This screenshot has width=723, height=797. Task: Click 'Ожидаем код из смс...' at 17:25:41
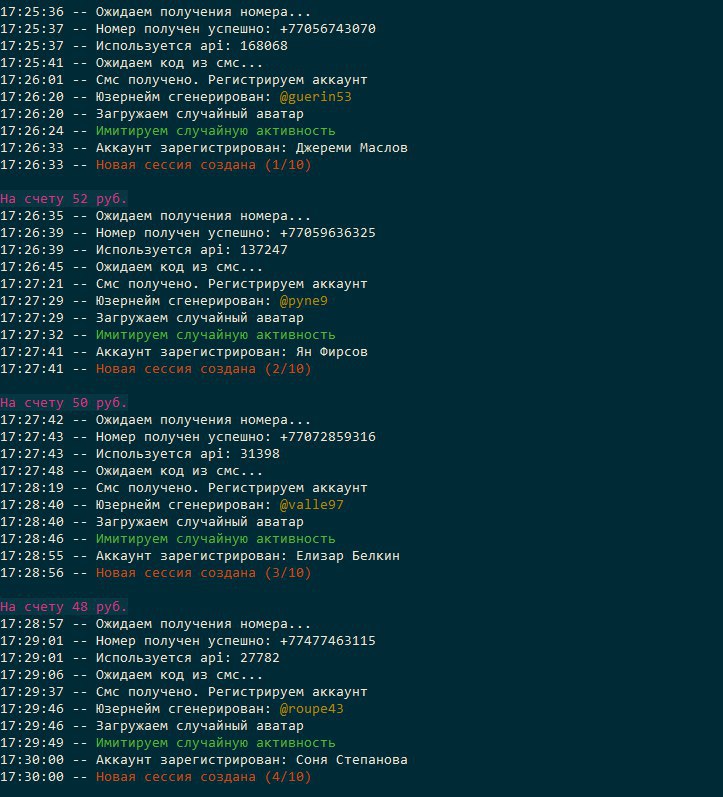[179, 63]
